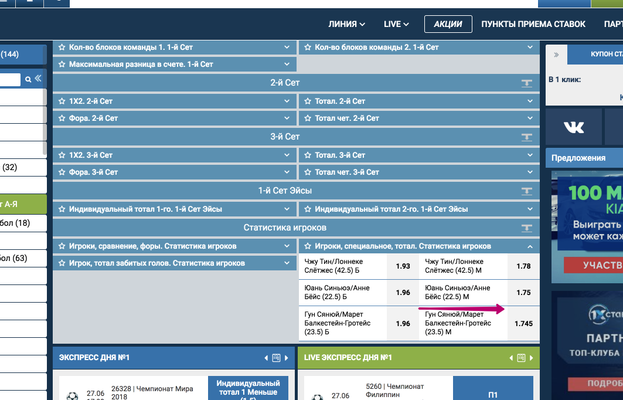Expand 'Тотал чет. 3-й Сет' market
The height and width of the screenshot is (400, 623).
528,172
